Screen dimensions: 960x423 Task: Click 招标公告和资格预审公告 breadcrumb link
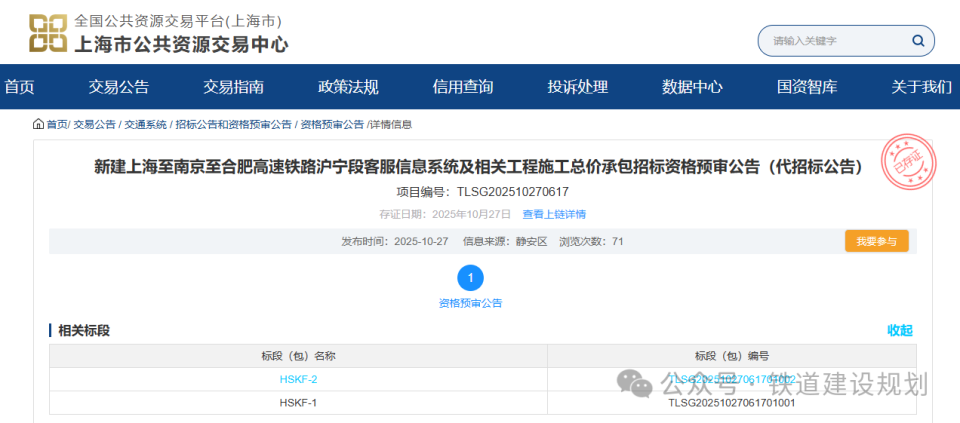pyautogui.click(x=233, y=125)
